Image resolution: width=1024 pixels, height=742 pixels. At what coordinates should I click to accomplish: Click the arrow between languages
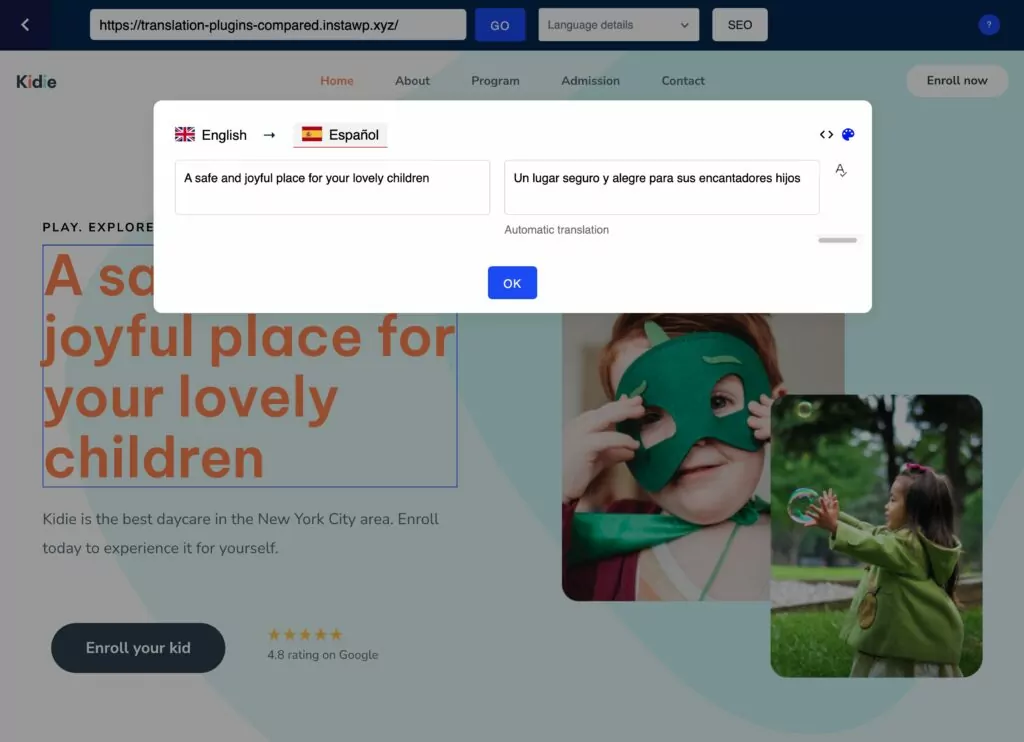[x=269, y=135]
